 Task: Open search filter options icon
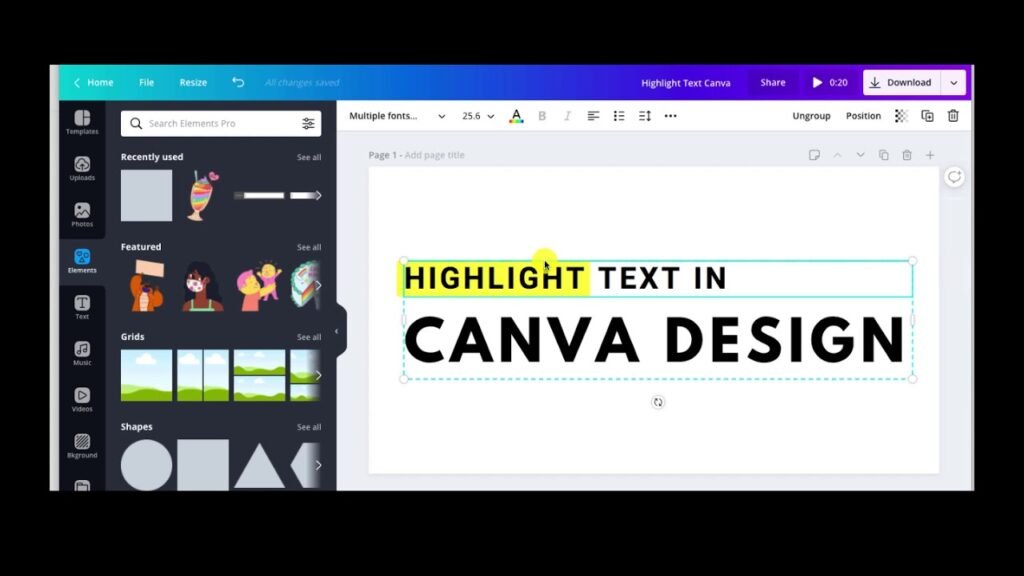pos(308,123)
